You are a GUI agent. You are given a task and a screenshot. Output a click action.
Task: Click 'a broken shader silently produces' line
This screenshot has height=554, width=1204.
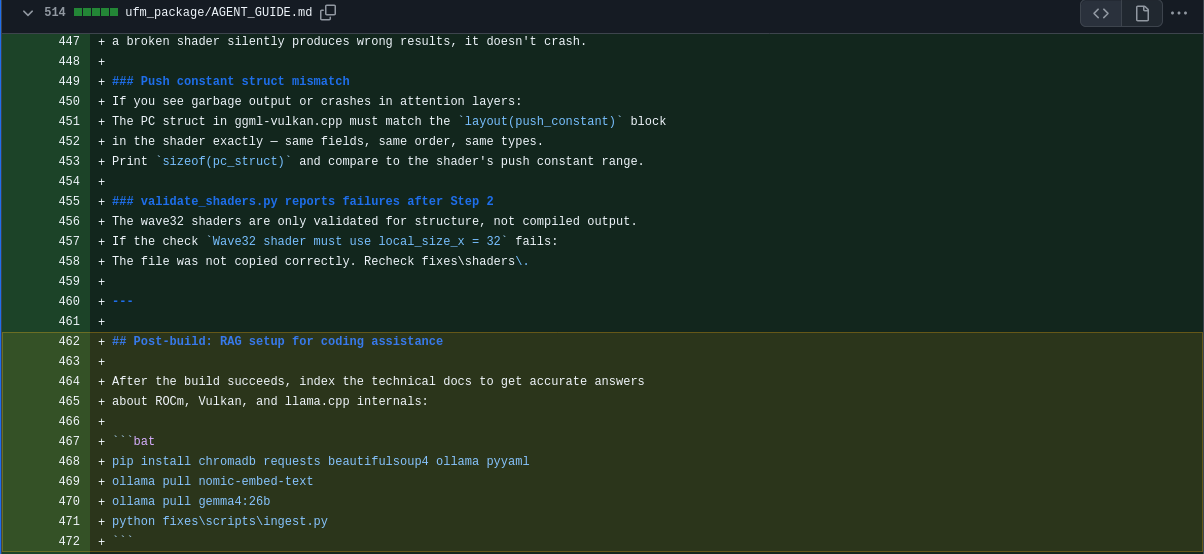pyautogui.click(x=349, y=42)
